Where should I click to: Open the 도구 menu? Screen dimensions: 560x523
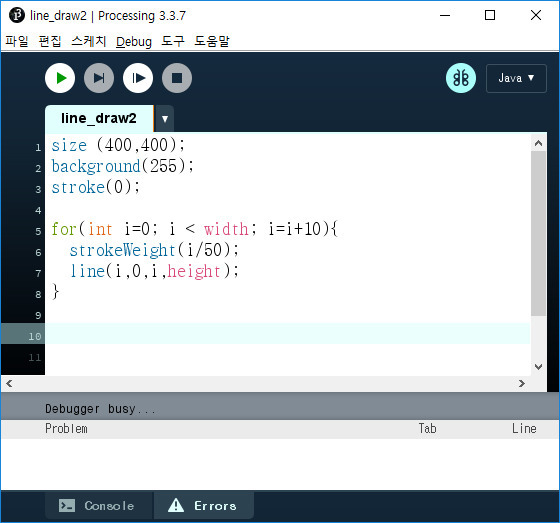click(x=173, y=41)
